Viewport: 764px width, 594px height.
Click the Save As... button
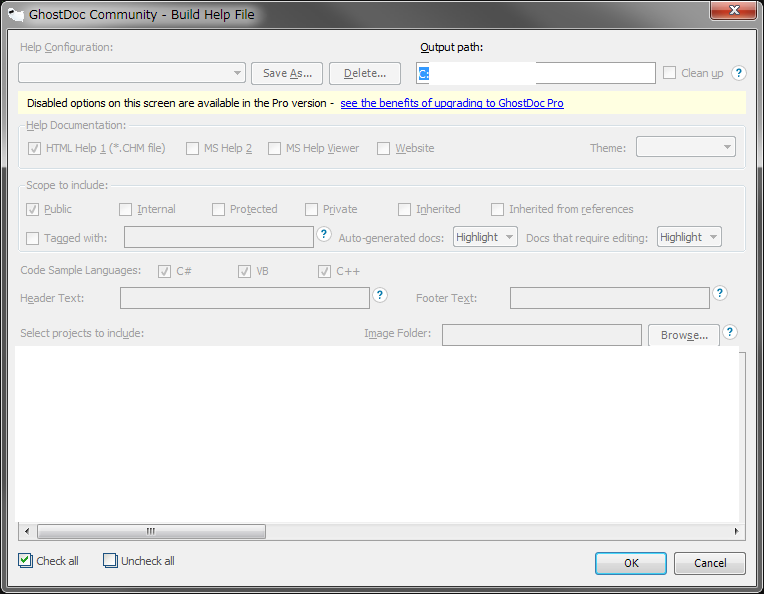(287, 74)
